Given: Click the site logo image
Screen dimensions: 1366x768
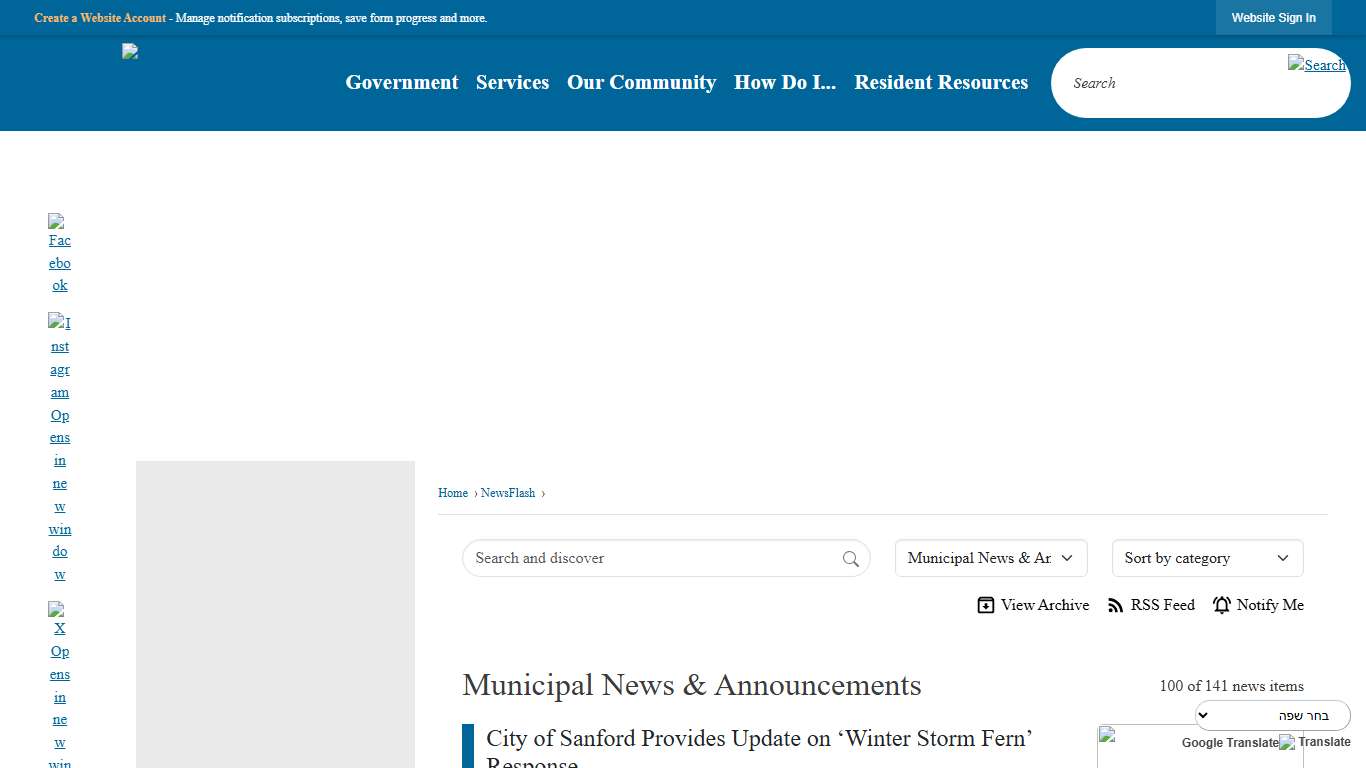Looking at the screenshot, I should 130,51.
